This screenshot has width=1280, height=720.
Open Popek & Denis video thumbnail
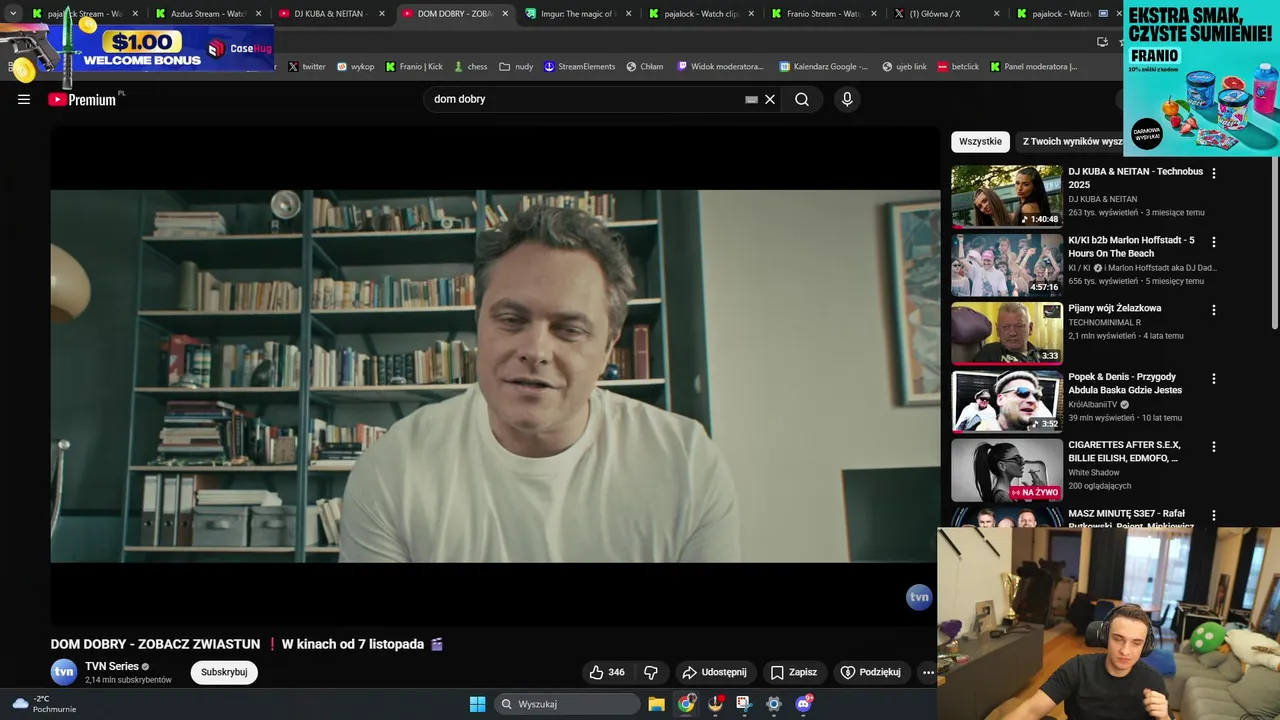pyautogui.click(x=1006, y=401)
